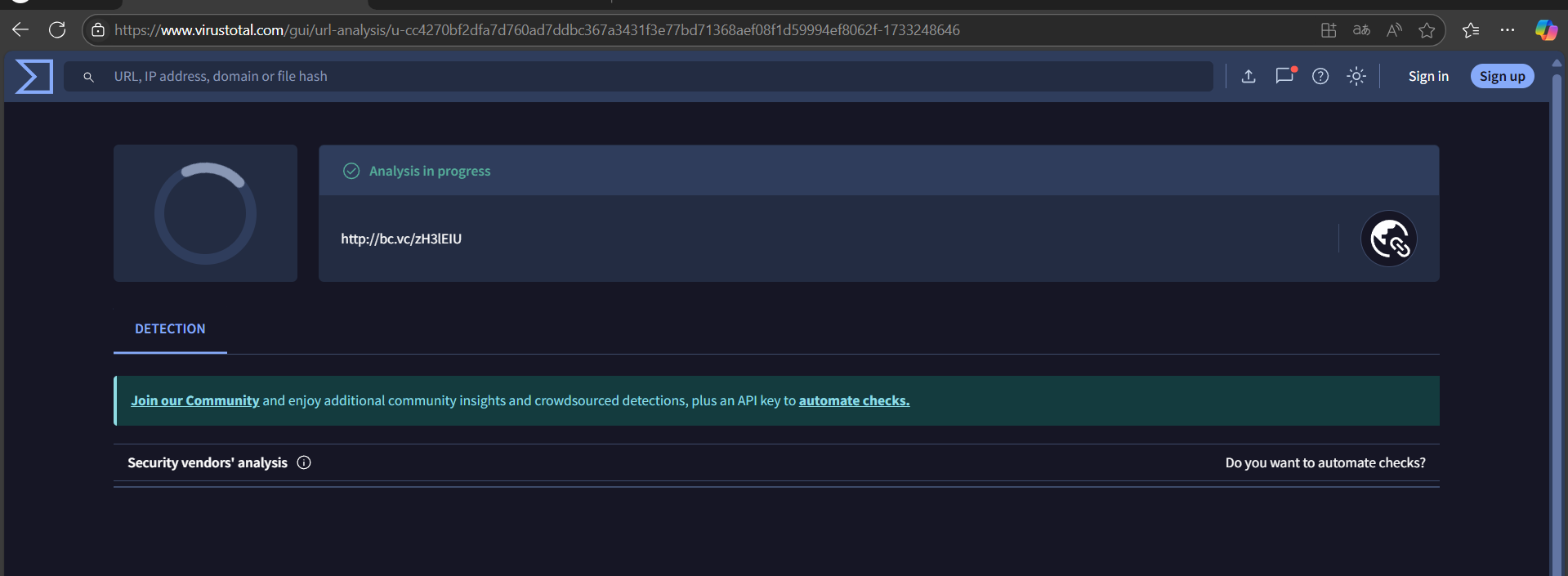Open the favorites list icon
Image resolution: width=1568 pixels, height=576 pixels.
[x=1471, y=30]
